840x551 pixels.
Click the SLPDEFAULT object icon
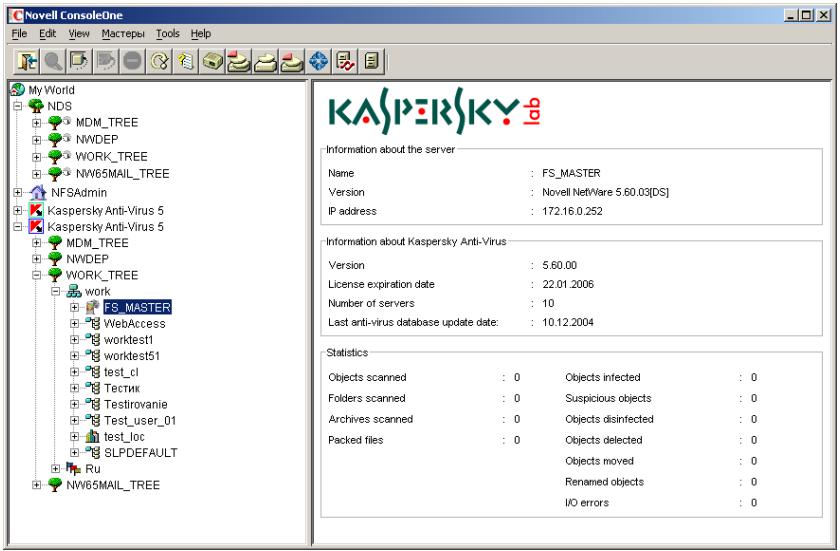click(92, 452)
